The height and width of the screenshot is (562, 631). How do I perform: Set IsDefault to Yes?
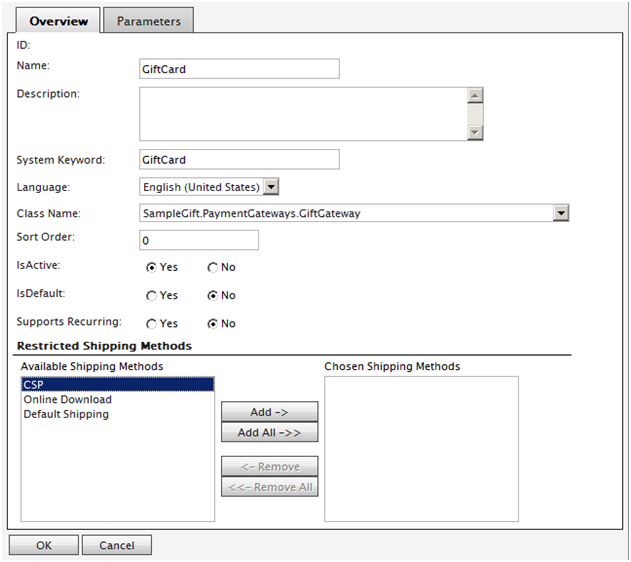click(152, 296)
